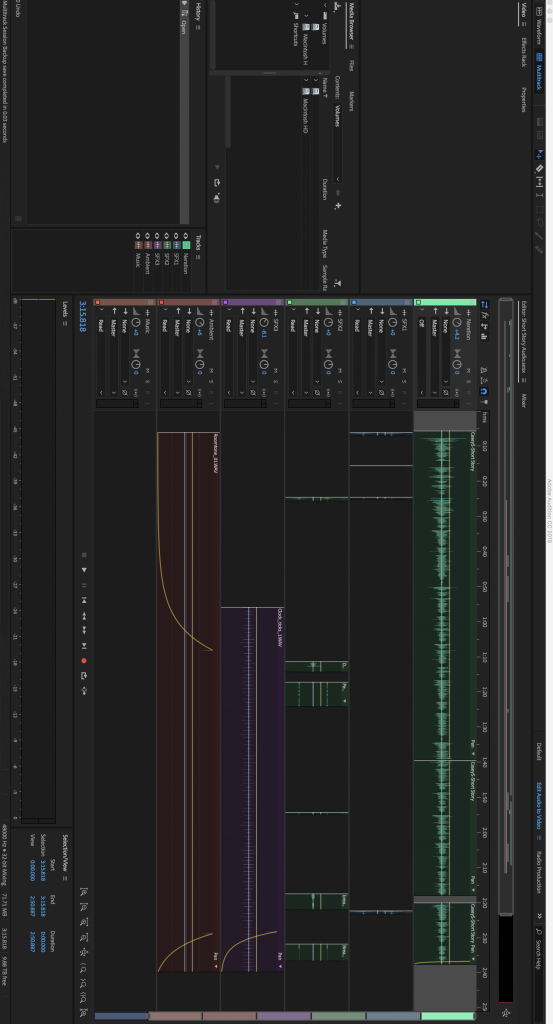
Task: Click the Zoom In (Amplitude) icon
Action: point(84,892)
